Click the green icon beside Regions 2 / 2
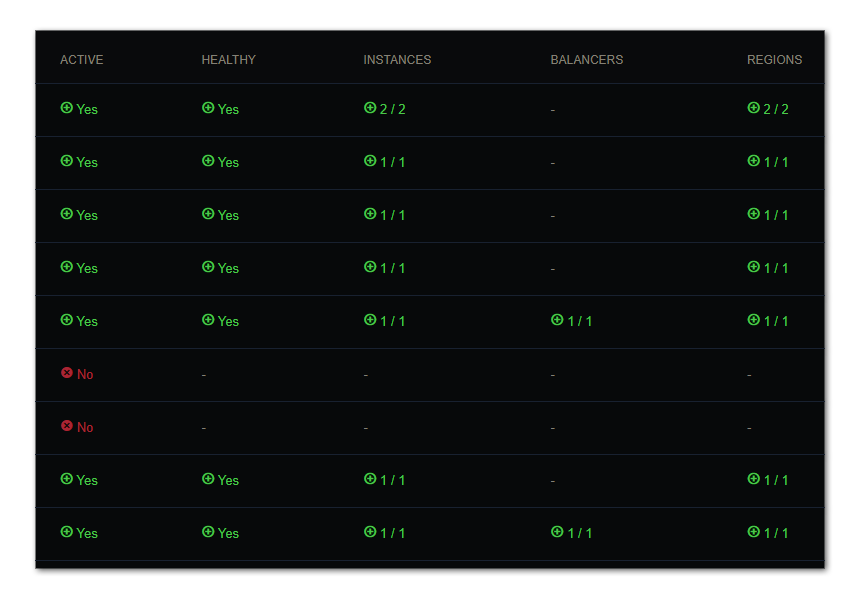Image resolution: width=860 pixels, height=600 pixels. point(753,108)
